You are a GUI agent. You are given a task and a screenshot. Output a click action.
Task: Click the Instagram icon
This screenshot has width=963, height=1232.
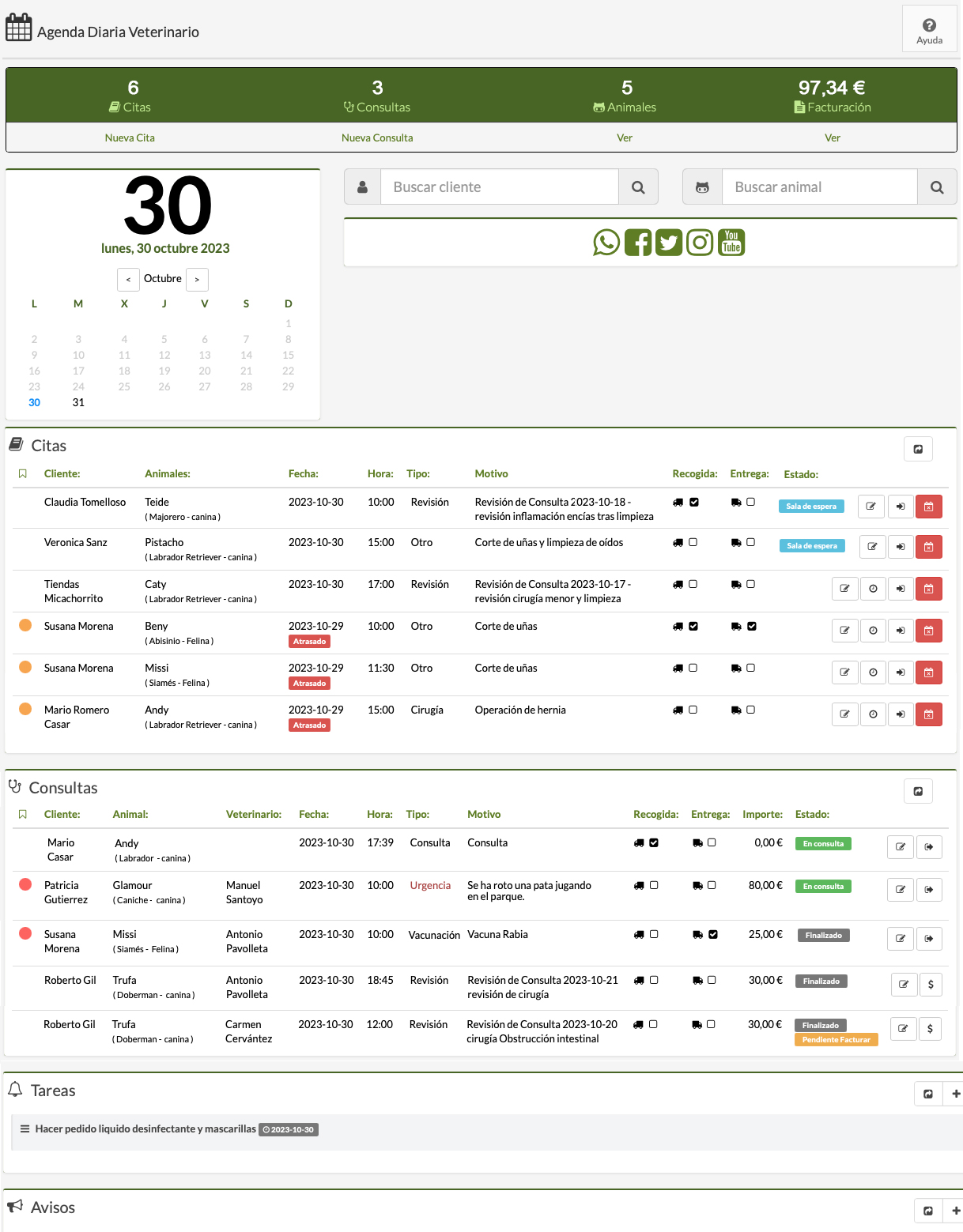coord(700,243)
